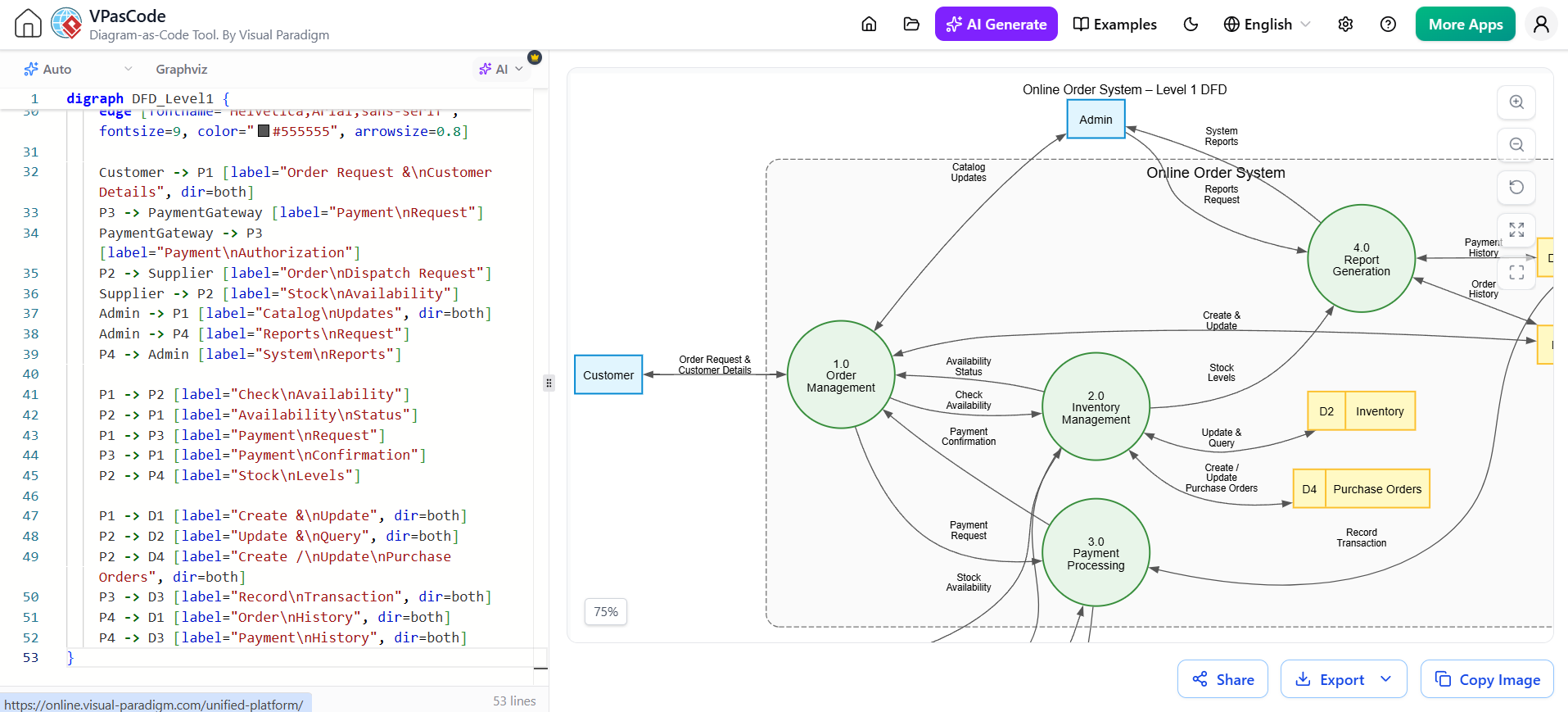
Task: Expand the Export options dropdown
Action: (1386, 679)
